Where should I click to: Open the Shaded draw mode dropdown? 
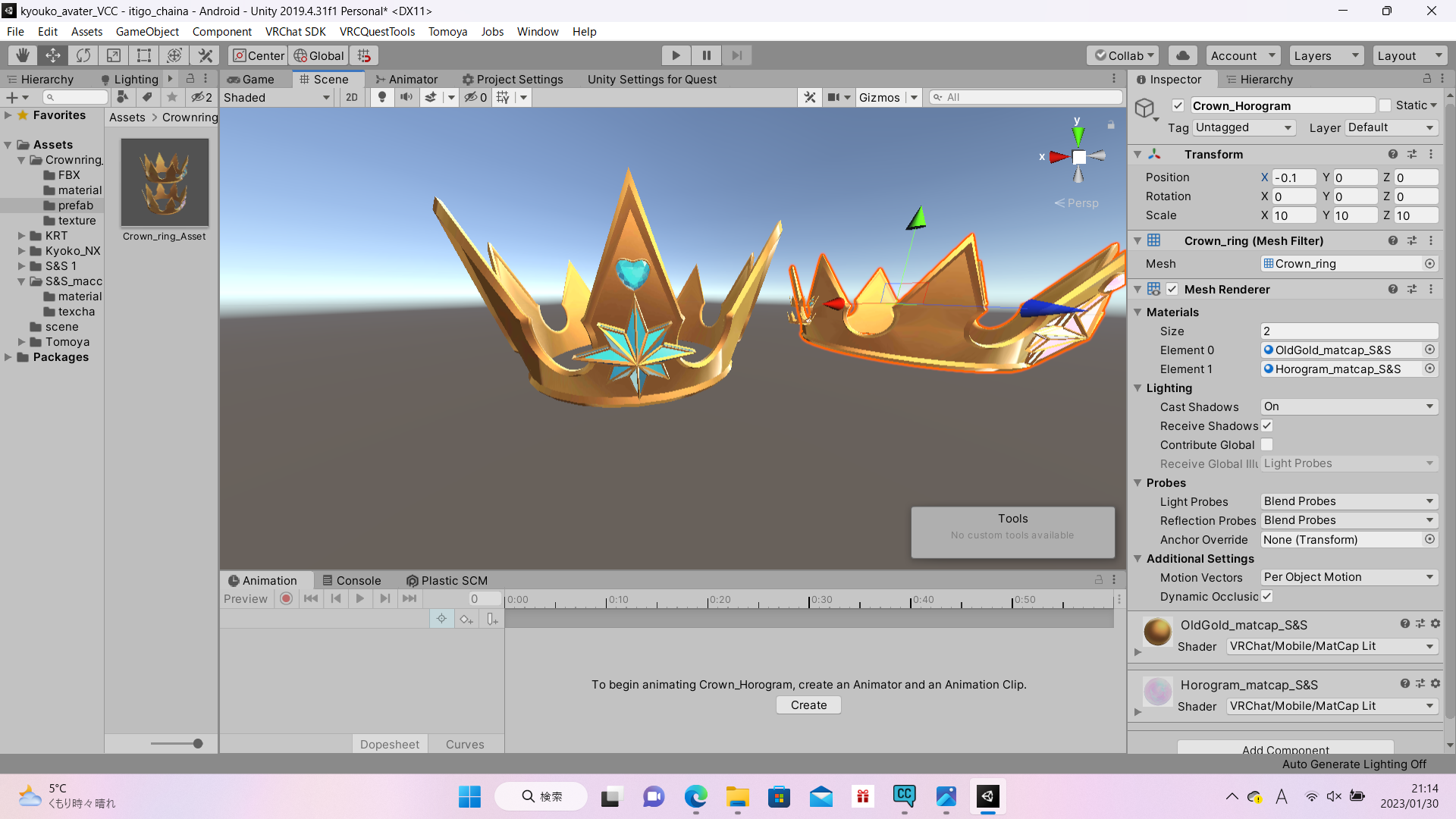[x=277, y=97]
